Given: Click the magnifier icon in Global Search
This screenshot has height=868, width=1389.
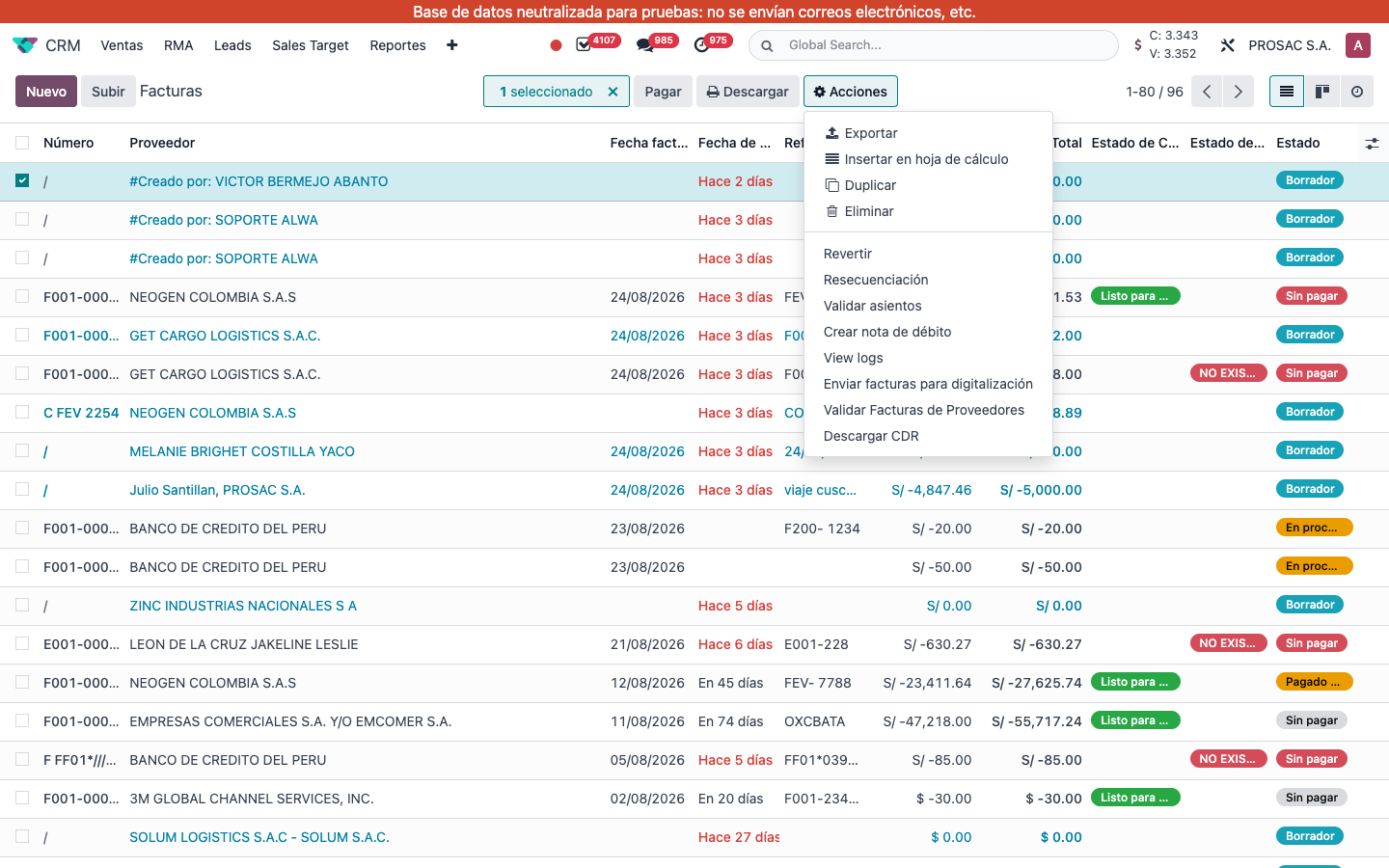Looking at the screenshot, I should point(767,45).
